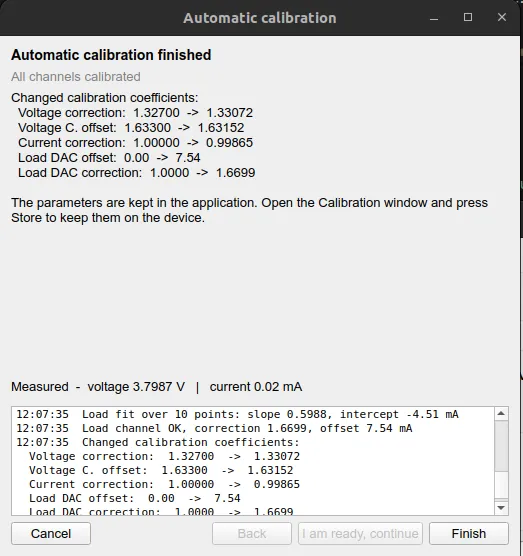Minimize the Automatic calibration window
523x556 pixels.
[434, 17]
